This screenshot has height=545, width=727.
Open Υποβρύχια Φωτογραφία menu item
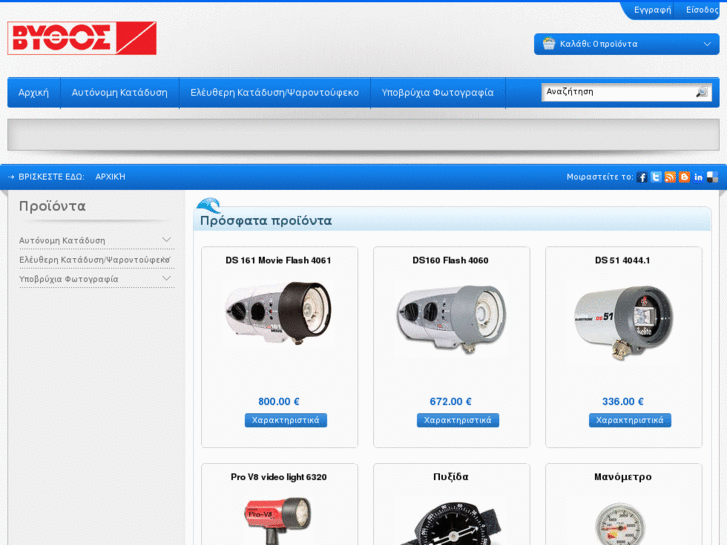point(438,92)
